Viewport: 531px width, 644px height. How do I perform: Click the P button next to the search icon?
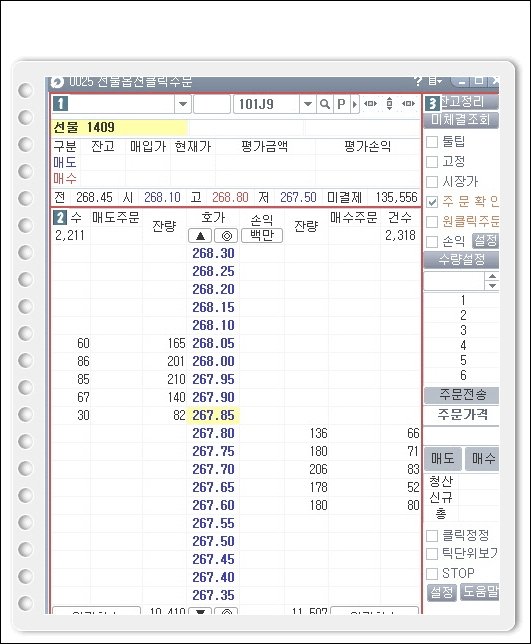341,104
